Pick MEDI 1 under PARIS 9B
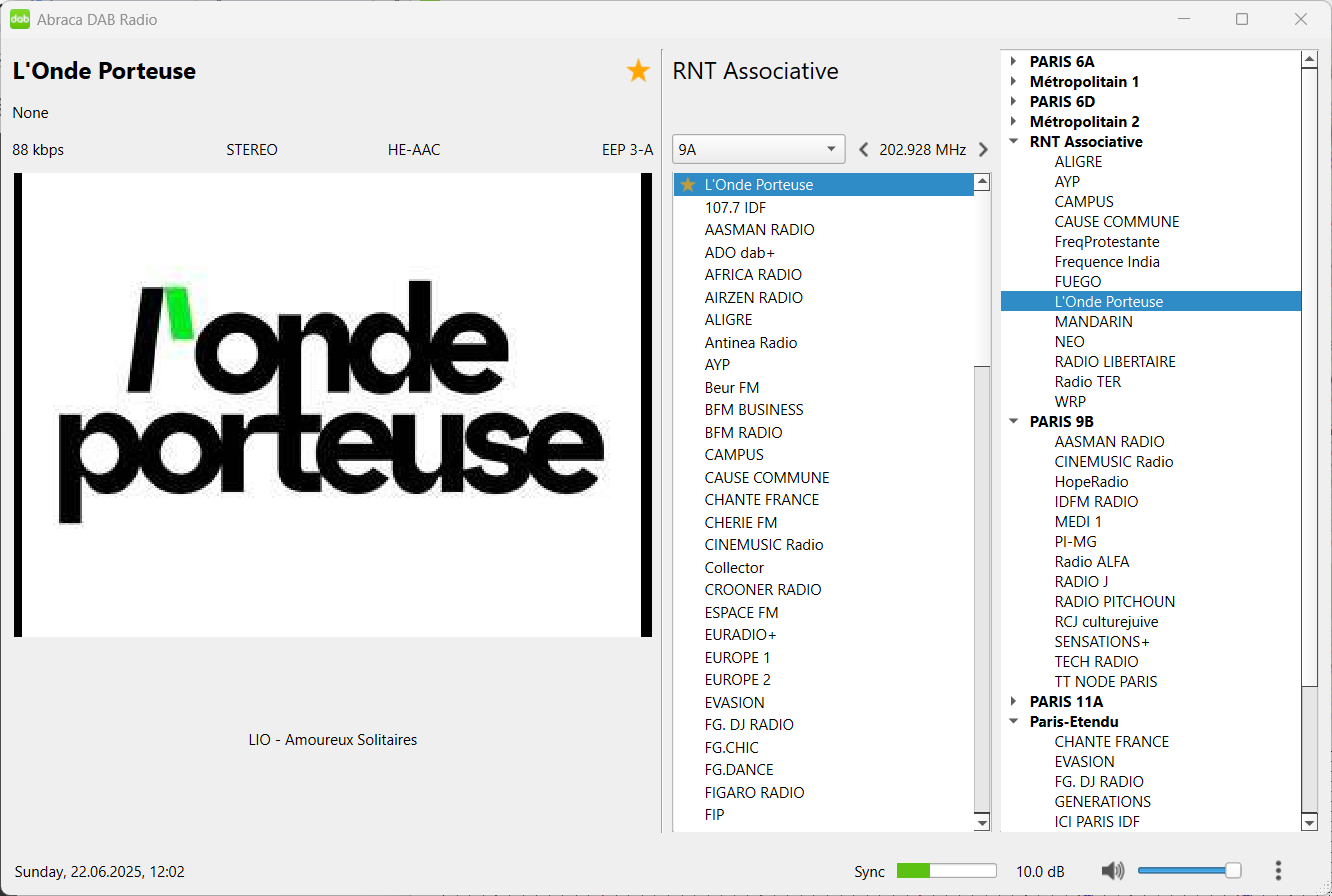The image size is (1332, 896). 1078,522
